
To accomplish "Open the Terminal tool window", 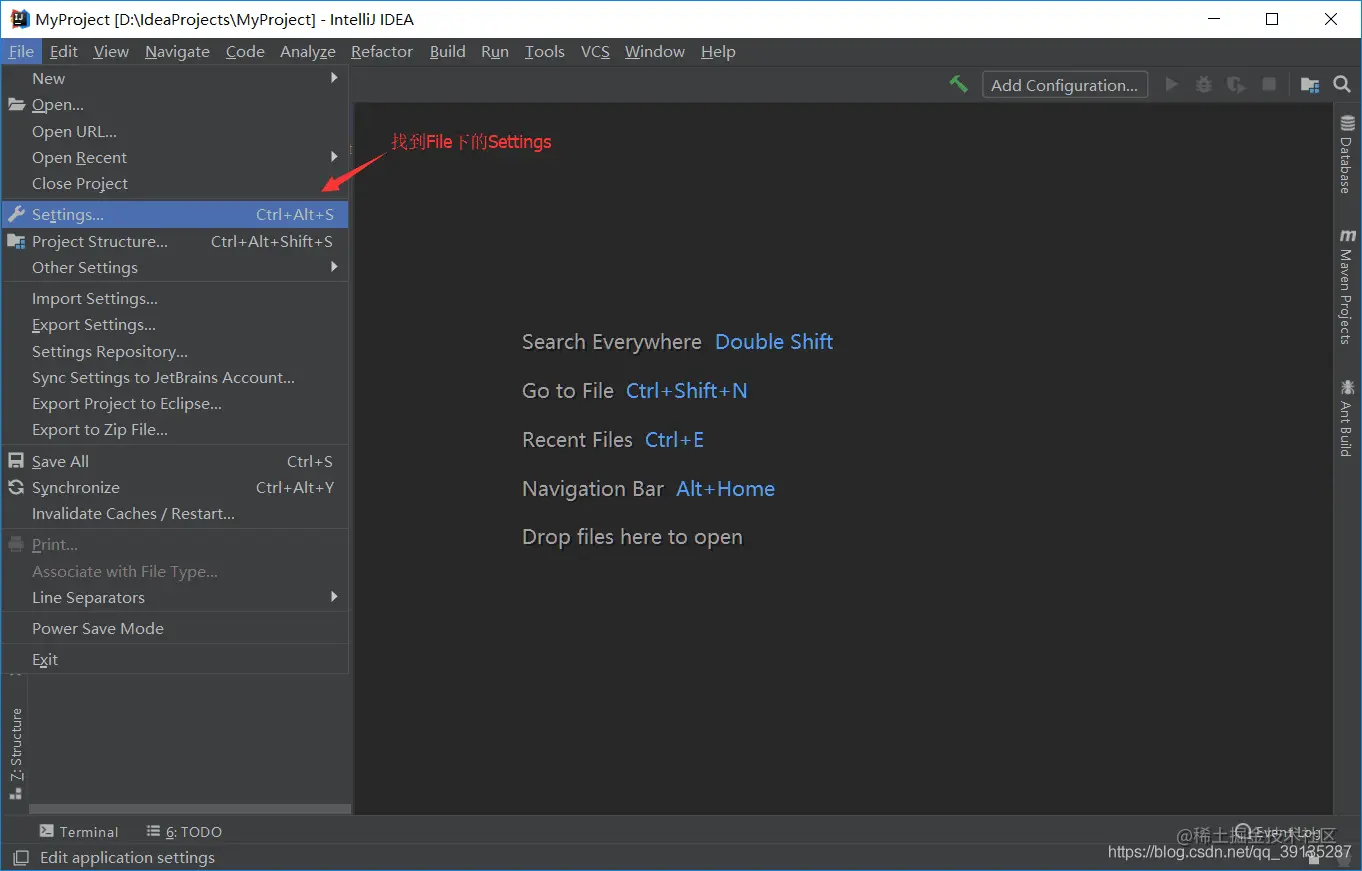I will (79, 831).
